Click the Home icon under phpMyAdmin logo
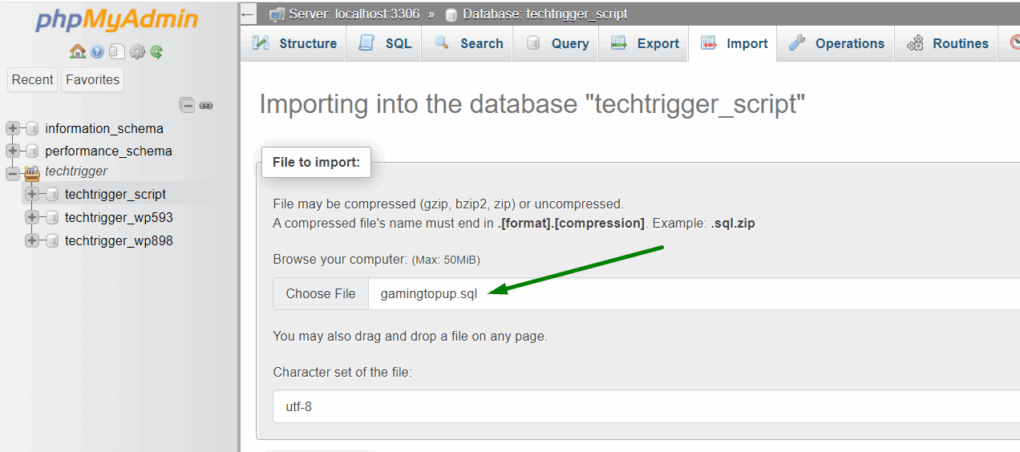This screenshot has width=1020, height=452. tap(77, 52)
